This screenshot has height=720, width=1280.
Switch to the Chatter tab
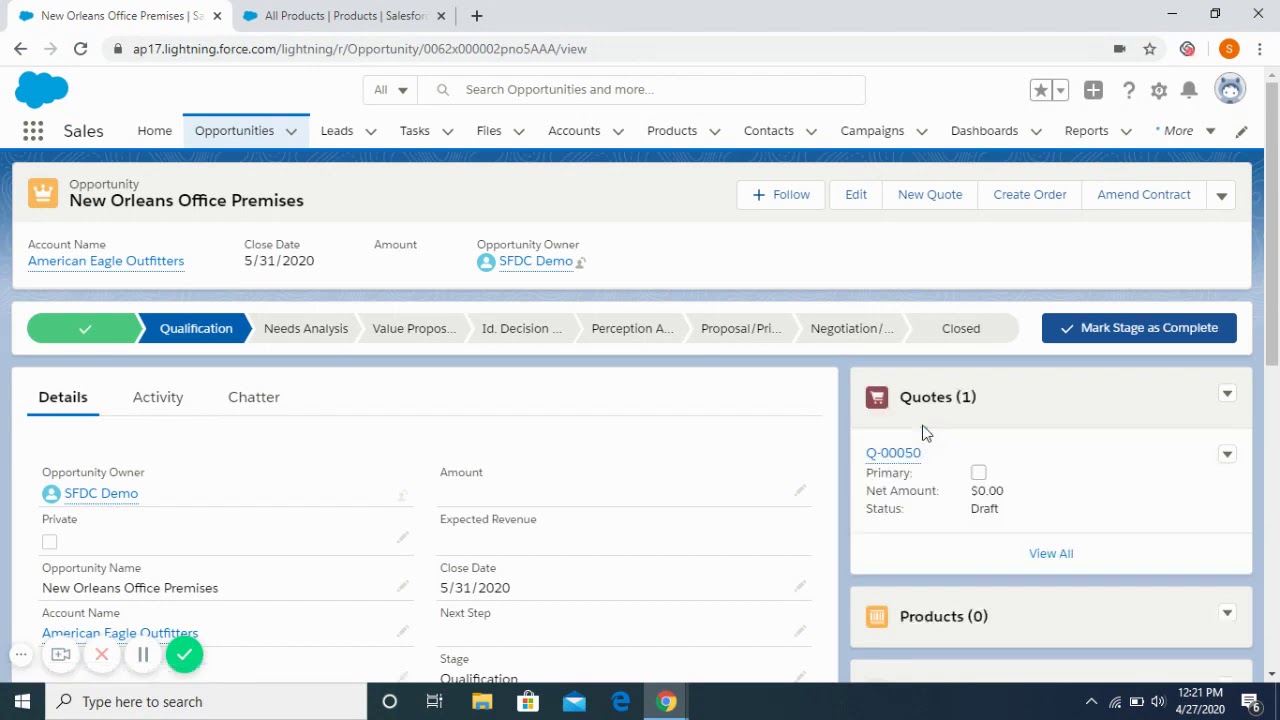(x=254, y=397)
